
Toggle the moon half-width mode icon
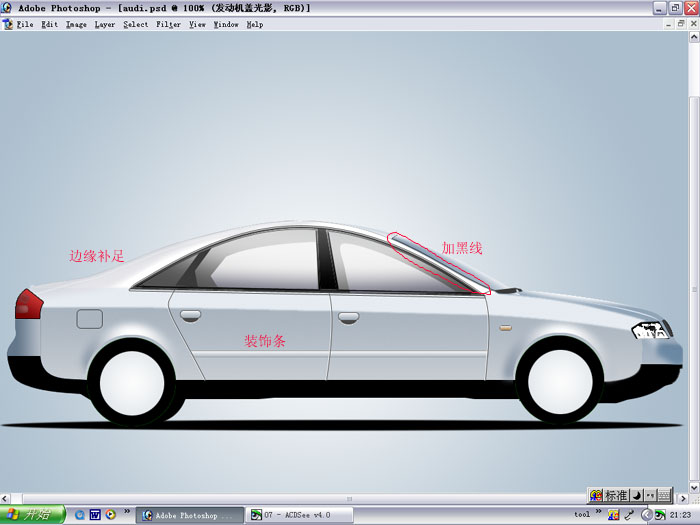pos(636,495)
